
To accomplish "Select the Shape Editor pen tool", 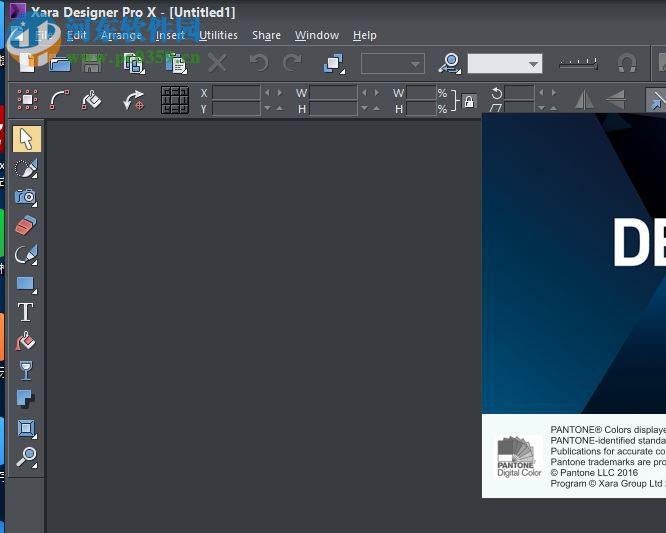I will pyautogui.click(x=26, y=254).
